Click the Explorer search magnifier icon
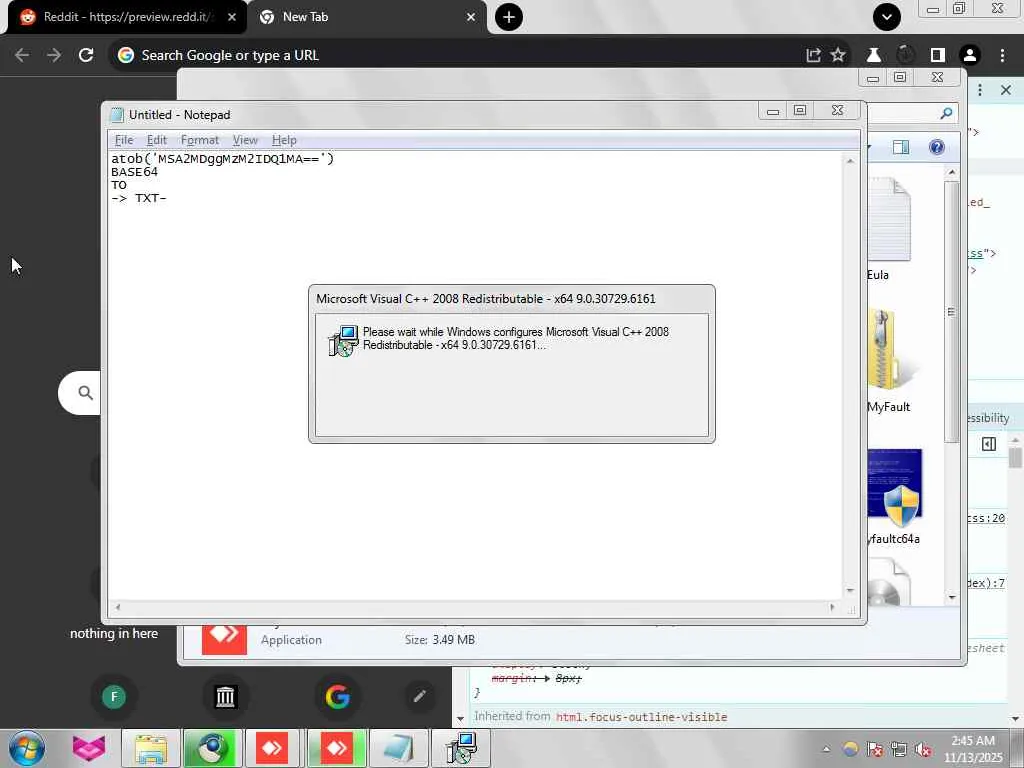Screen dimensions: 1024x768 946,114
